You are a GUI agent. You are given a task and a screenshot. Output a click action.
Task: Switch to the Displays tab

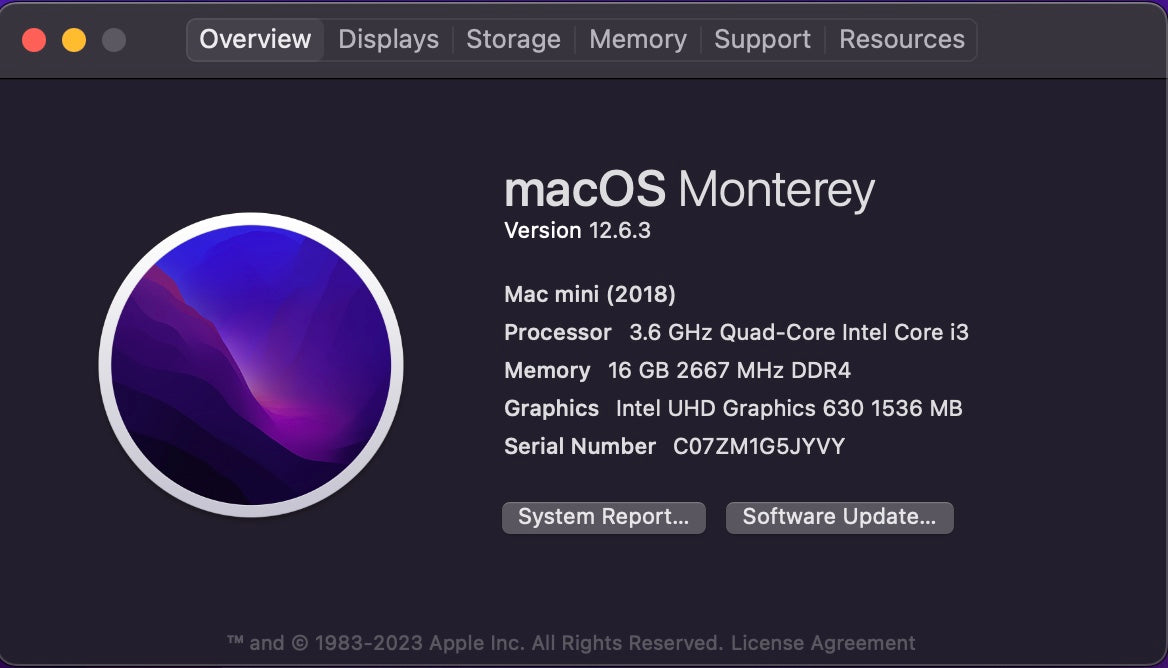[387, 39]
